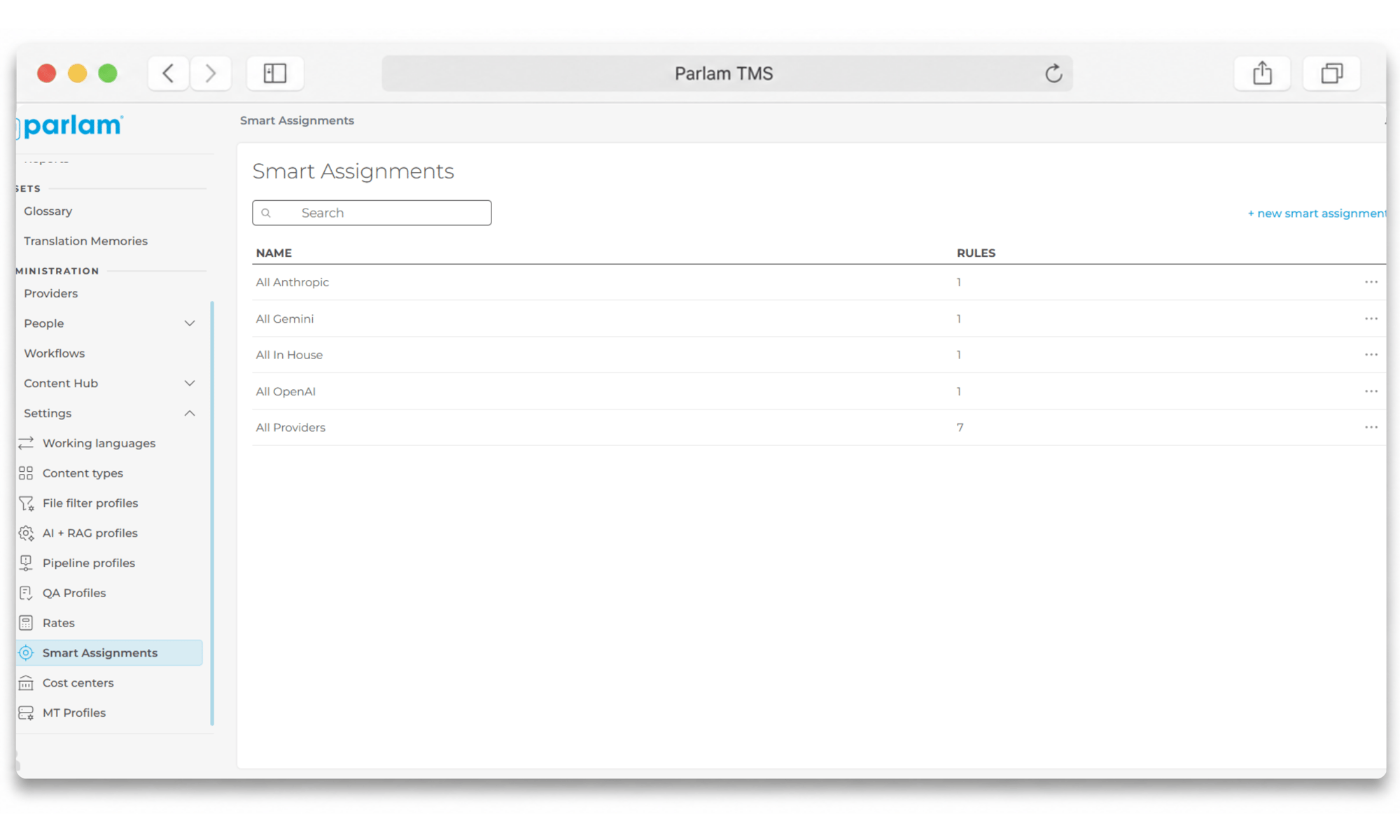
Task: Open the All Anthropic assignment
Action: coord(292,282)
